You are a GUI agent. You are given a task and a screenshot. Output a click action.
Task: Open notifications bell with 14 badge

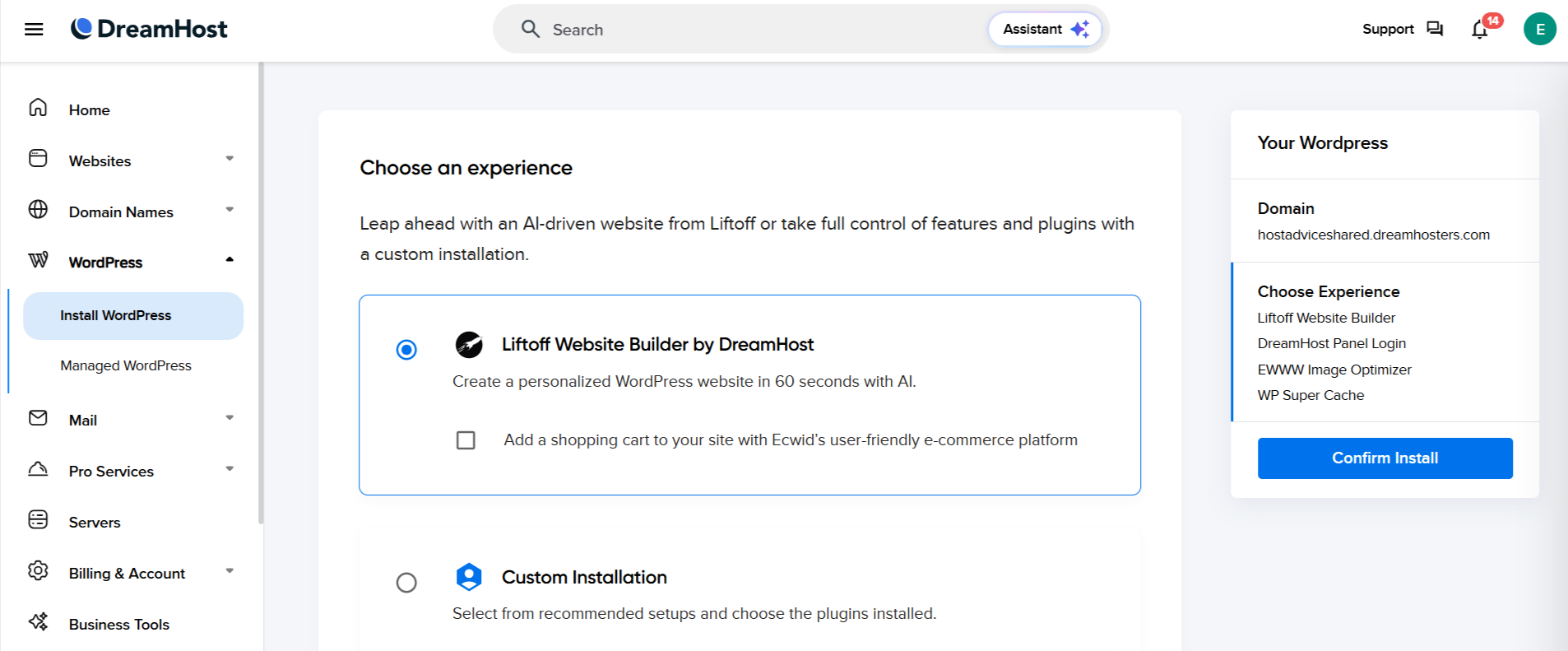(1481, 29)
